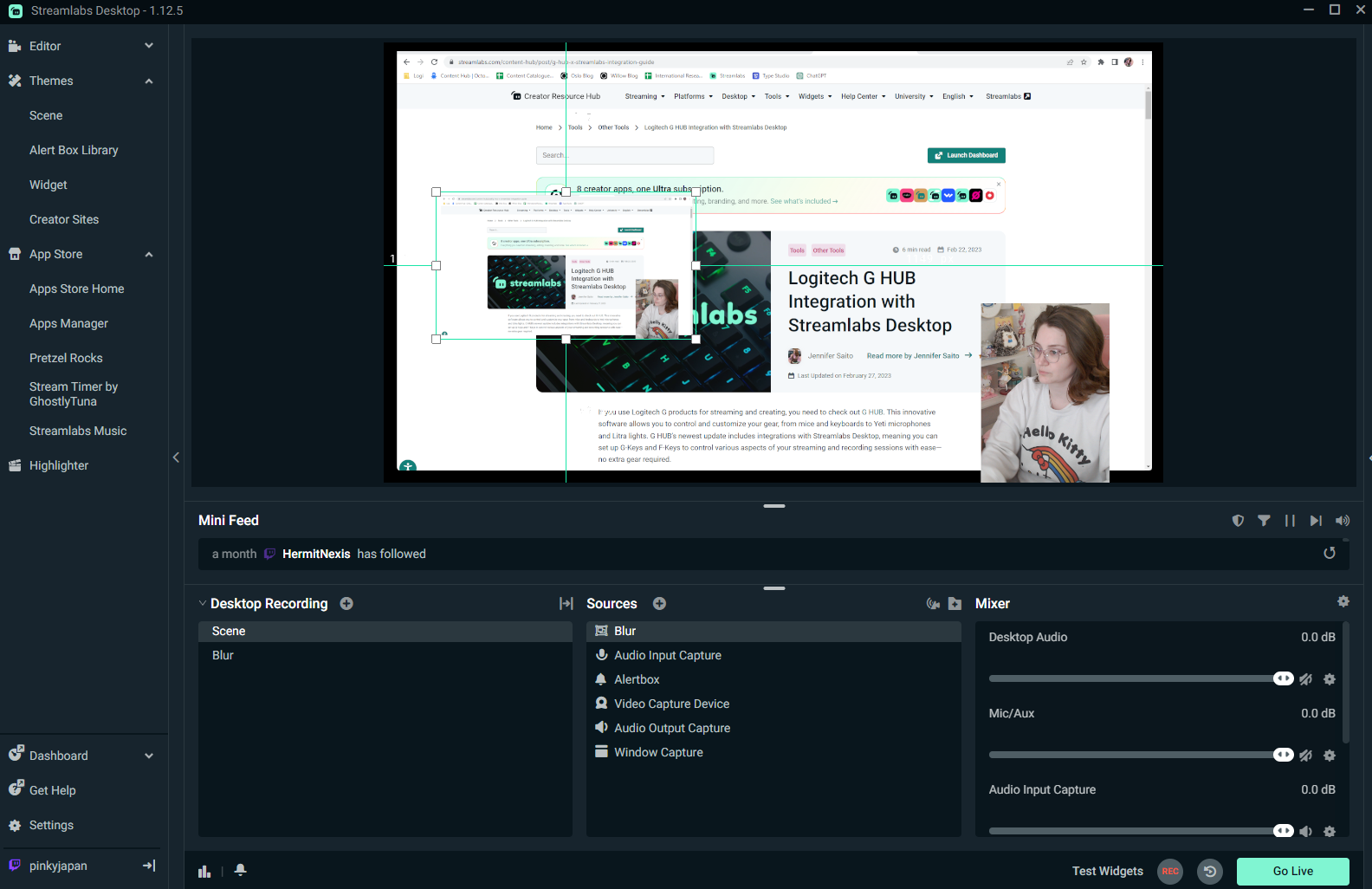Expand the Dashboard menu chevron
The width and height of the screenshot is (1372, 889).
click(149, 756)
